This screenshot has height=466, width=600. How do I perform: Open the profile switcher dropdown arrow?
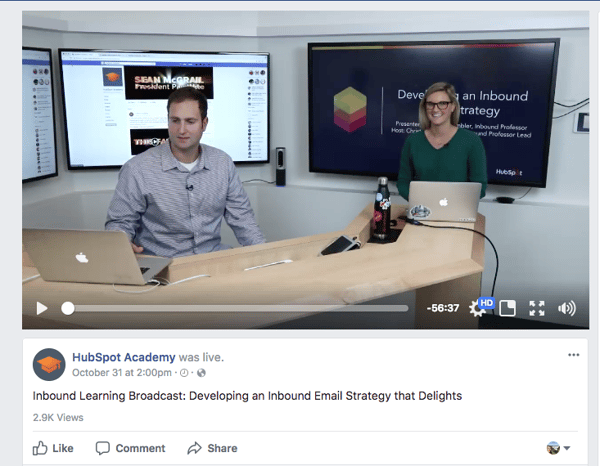(x=567, y=448)
